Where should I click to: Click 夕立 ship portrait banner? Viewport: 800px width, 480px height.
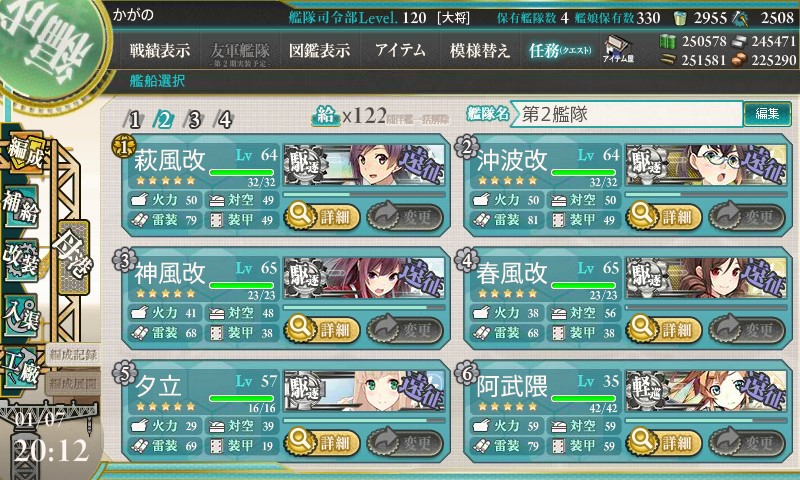[x=364, y=391]
